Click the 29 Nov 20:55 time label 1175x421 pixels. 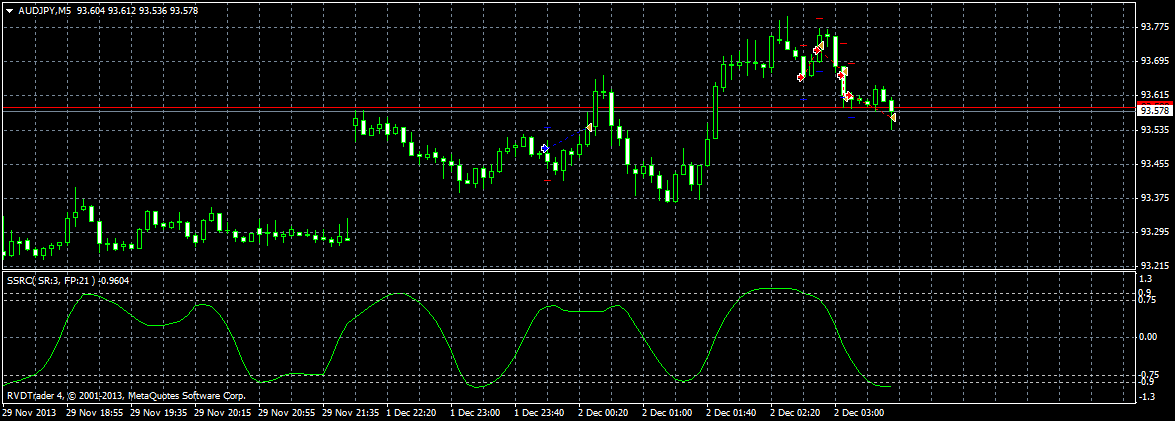pos(286,413)
